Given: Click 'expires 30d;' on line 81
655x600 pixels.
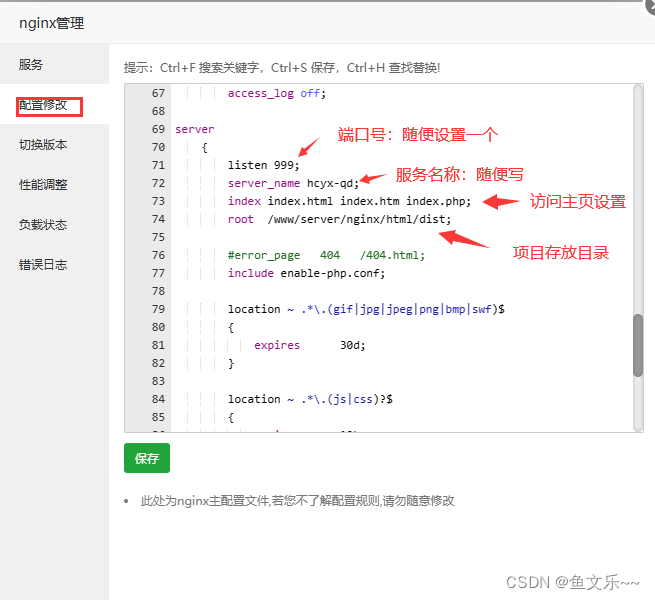Looking at the screenshot, I should point(310,345).
